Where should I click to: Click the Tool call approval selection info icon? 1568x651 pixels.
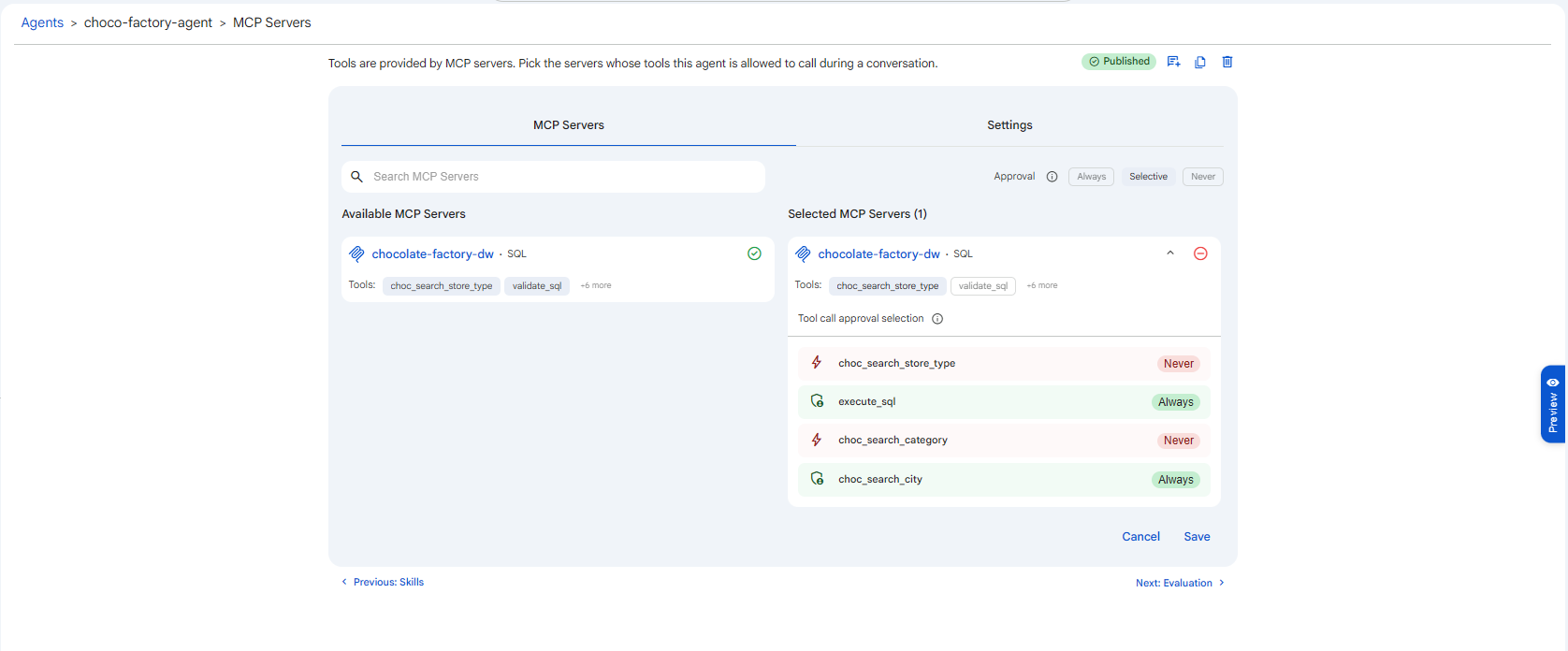937,319
